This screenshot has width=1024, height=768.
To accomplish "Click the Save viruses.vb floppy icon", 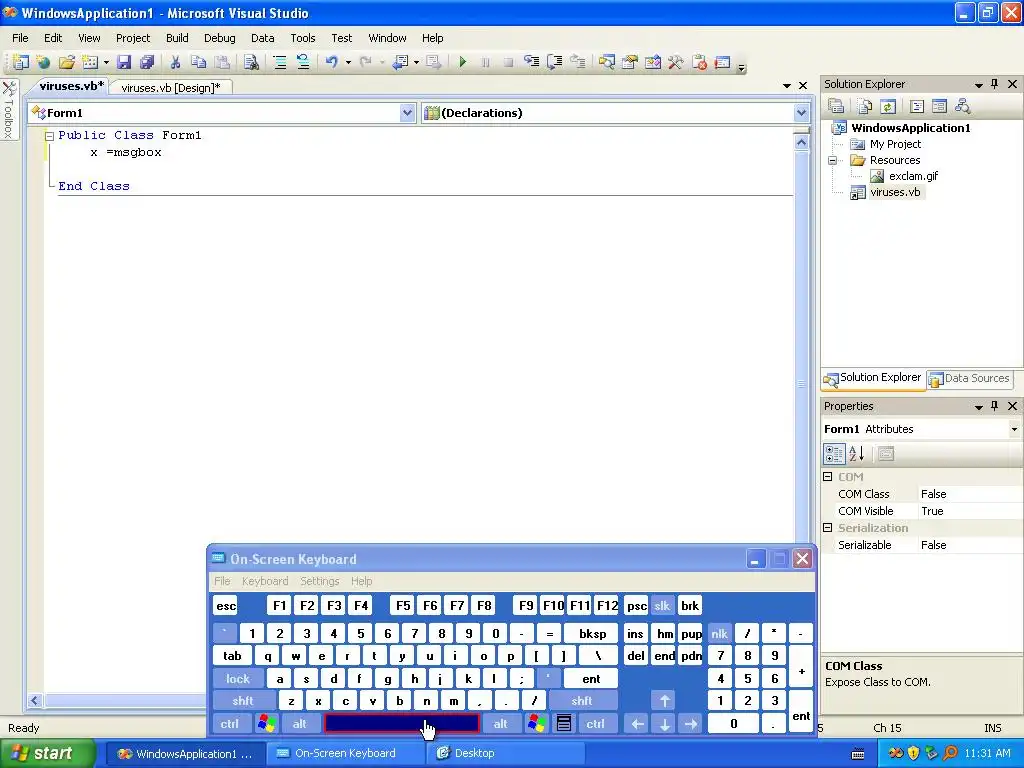I will pyautogui.click(x=123, y=62).
